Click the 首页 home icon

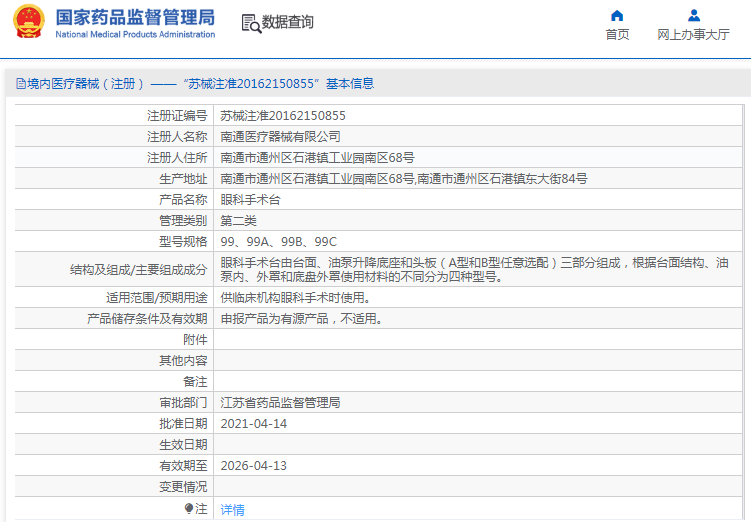pos(617,15)
